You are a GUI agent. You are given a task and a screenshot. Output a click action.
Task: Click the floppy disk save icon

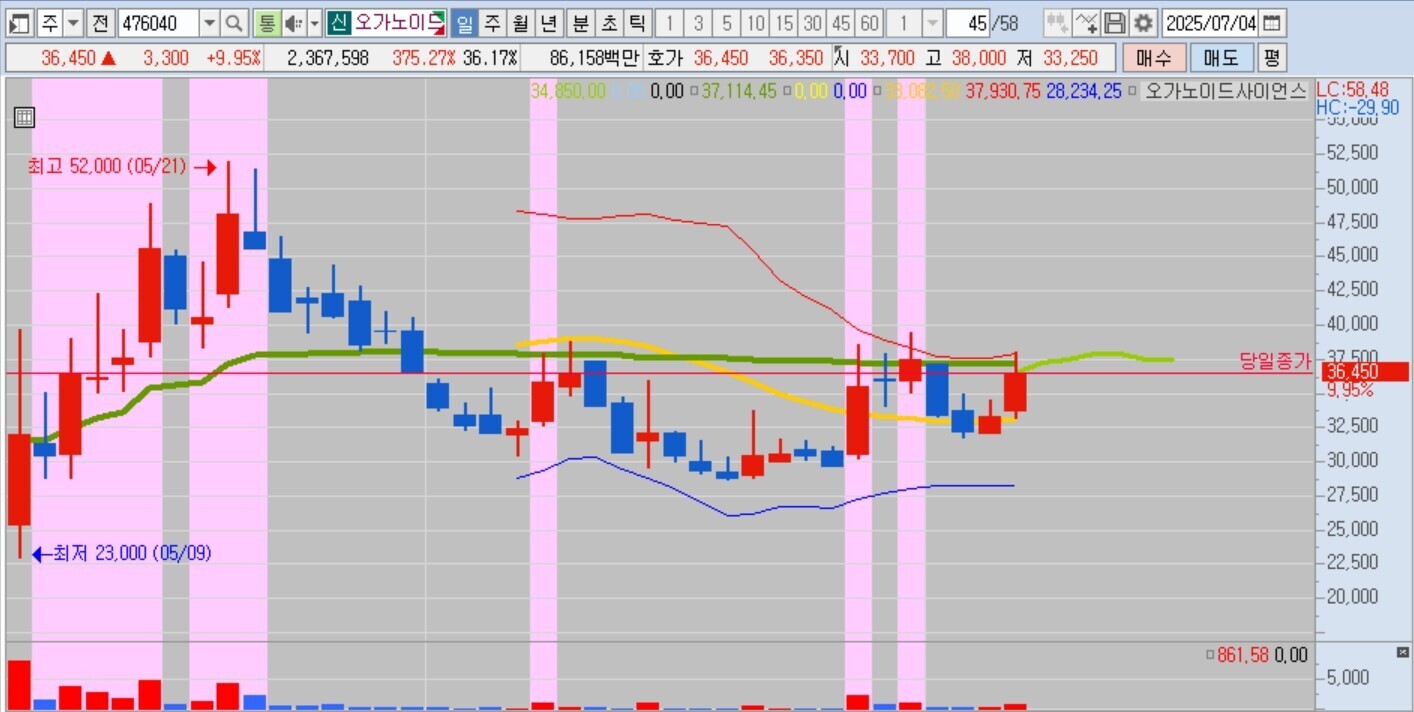click(1115, 23)
